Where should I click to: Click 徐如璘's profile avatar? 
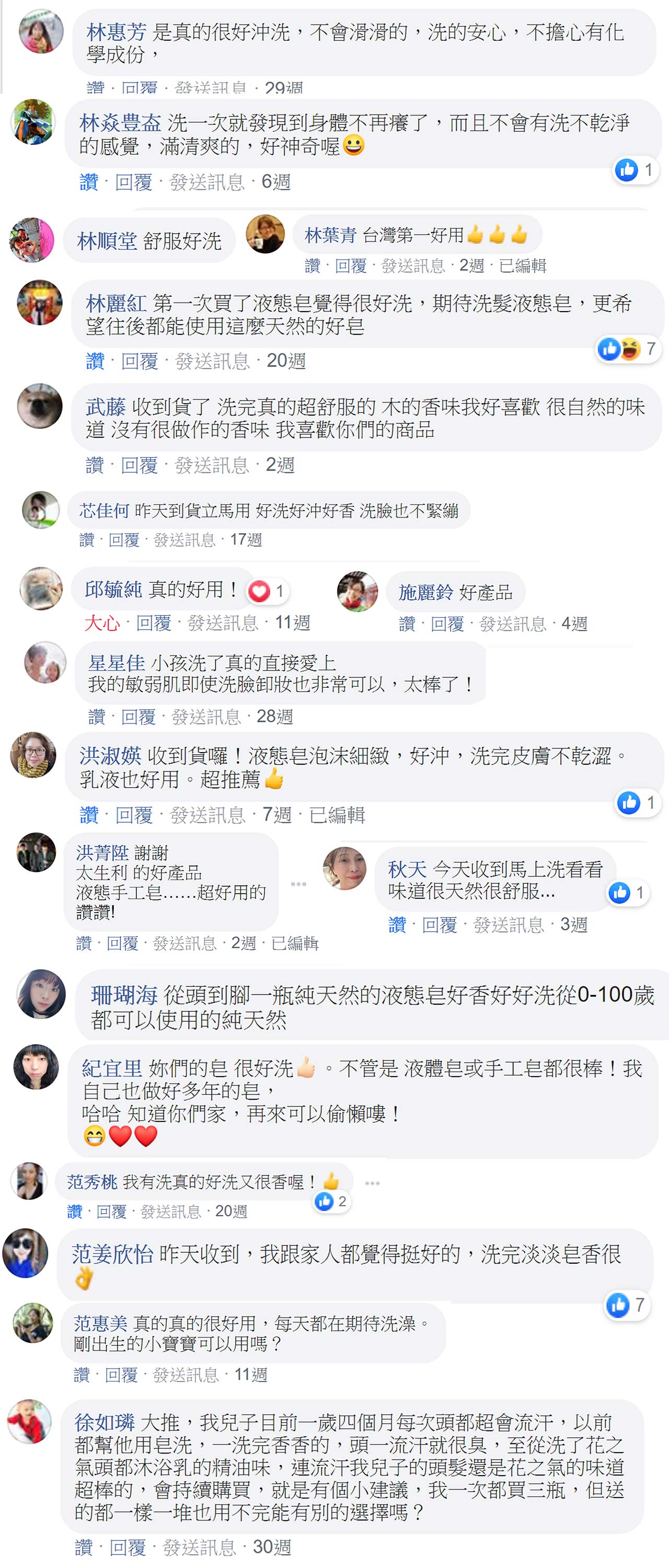pos(30,1421)
